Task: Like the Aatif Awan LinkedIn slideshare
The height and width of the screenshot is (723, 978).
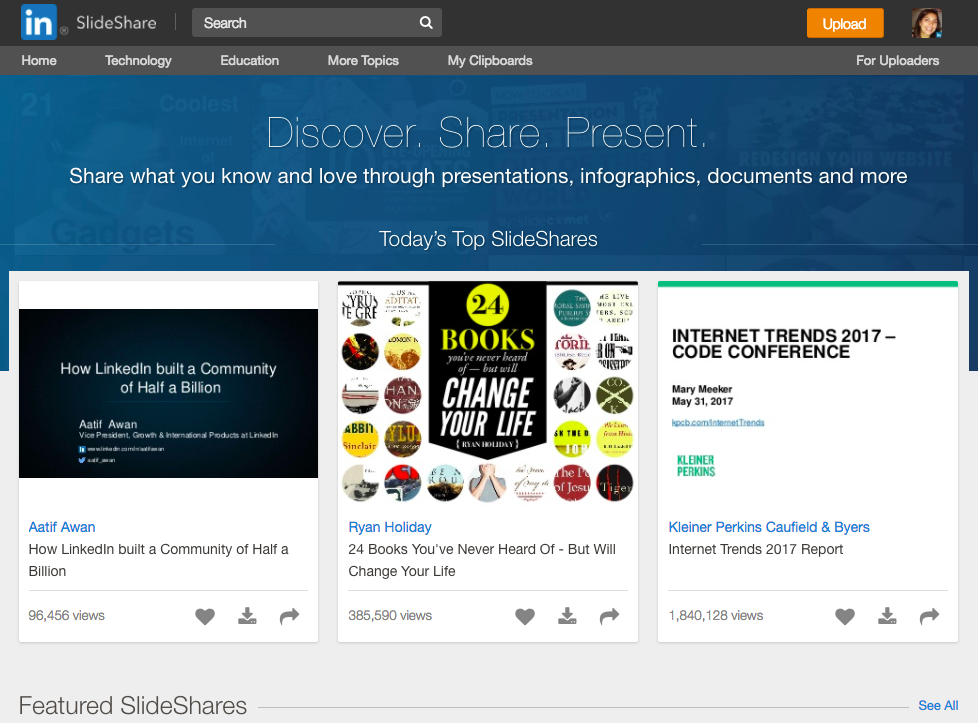Action: 205,616
